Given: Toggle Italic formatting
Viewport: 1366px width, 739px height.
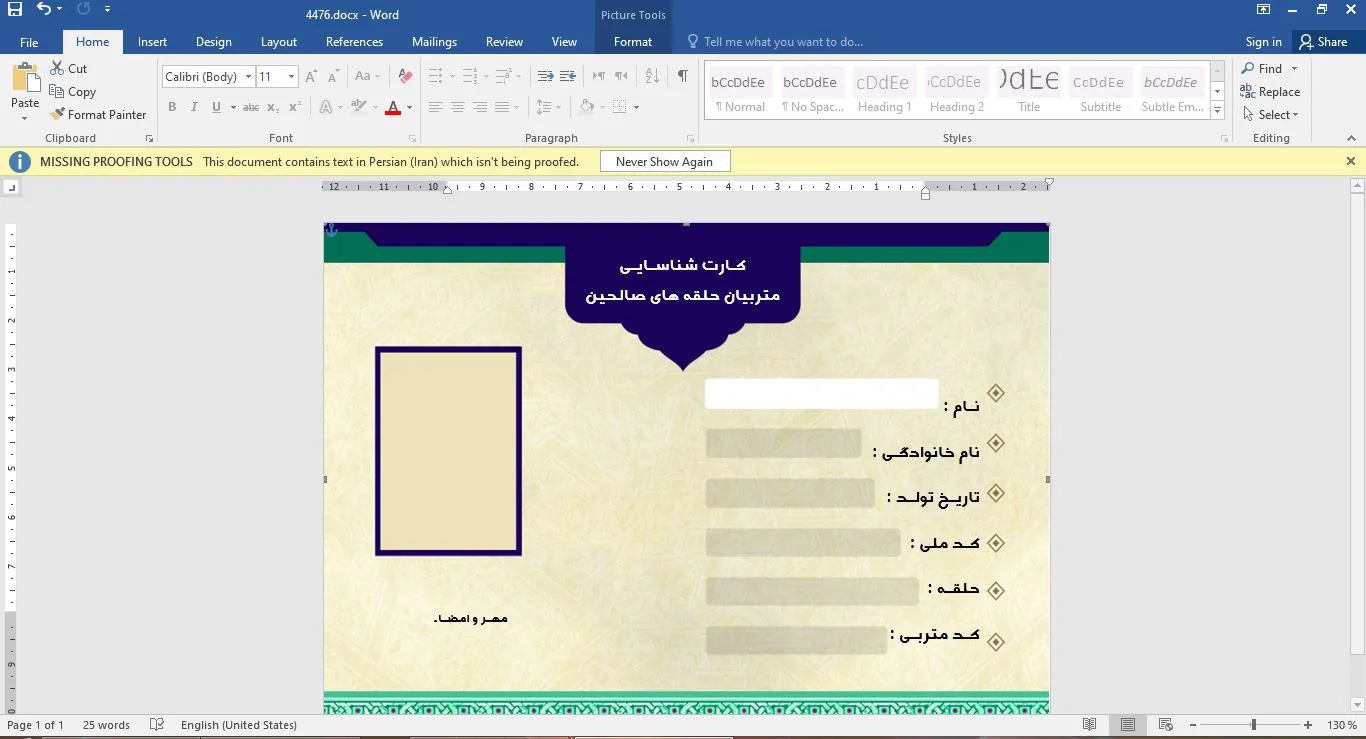Looking at the screenshot, I should tap(194, 107).
